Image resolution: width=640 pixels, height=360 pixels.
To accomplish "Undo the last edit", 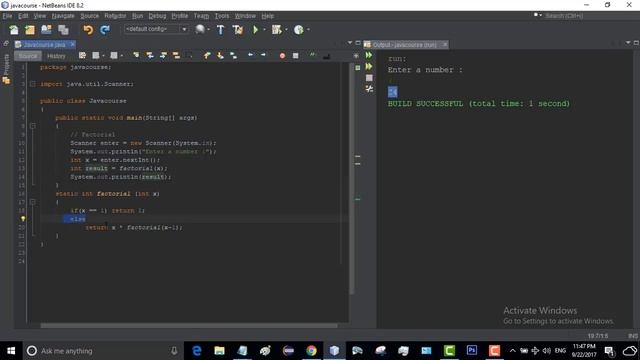I will (88, 30).
